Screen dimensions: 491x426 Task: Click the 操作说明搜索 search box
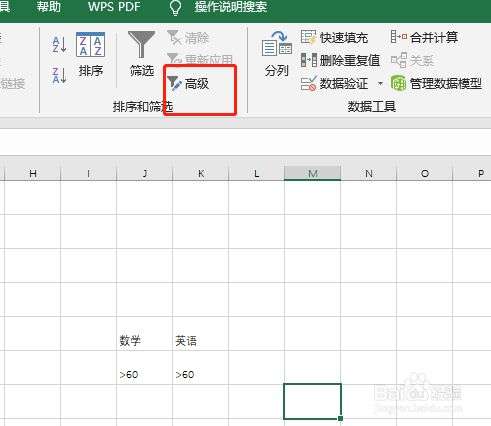pyautogui.click(x=231, y=7)
